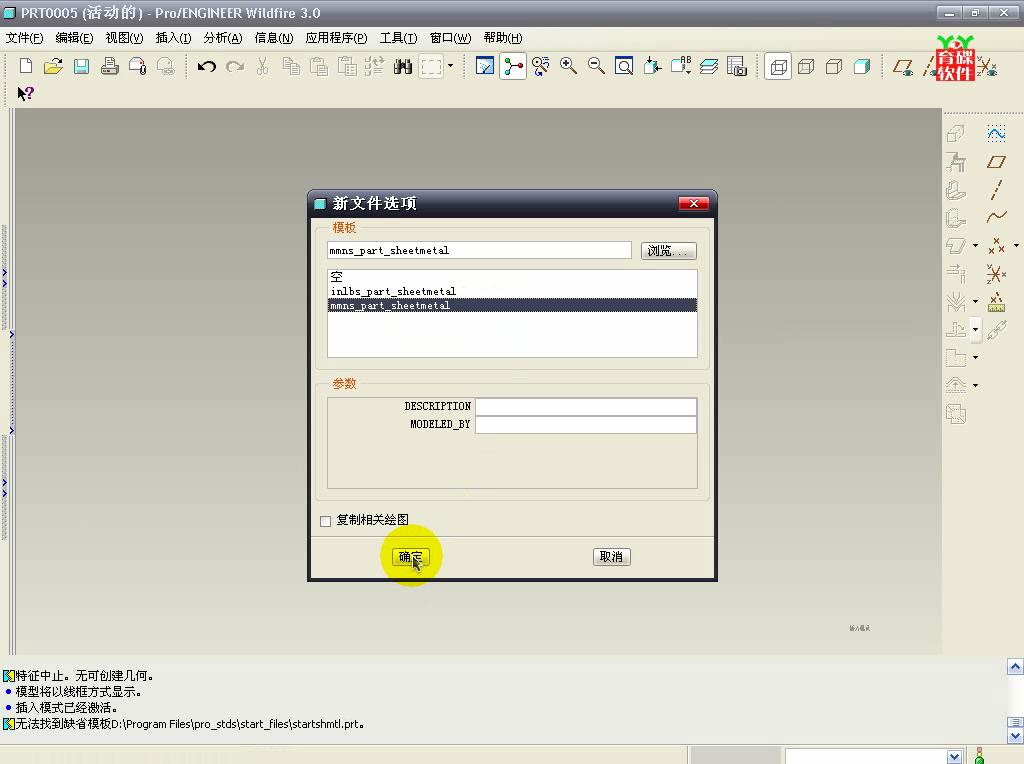Viewport: 1024px width, 764px height.
Task: Switch to hidden line display mode
Action: click(x=806, y=66)
